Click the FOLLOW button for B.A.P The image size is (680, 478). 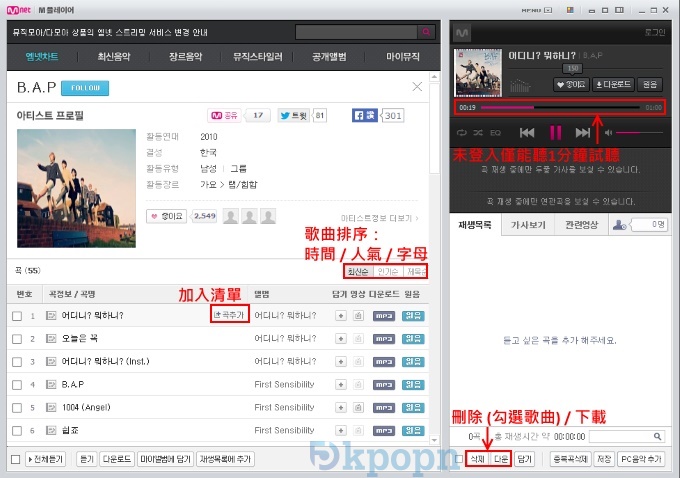pos(85,88)
